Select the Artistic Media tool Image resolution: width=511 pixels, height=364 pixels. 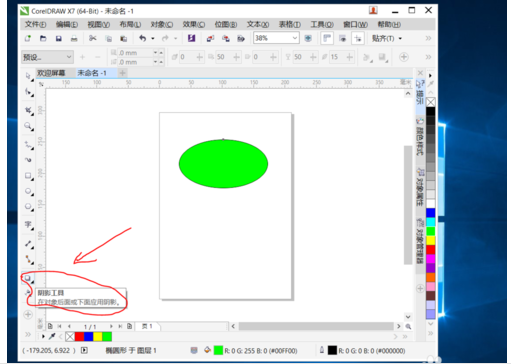[28, 160]
